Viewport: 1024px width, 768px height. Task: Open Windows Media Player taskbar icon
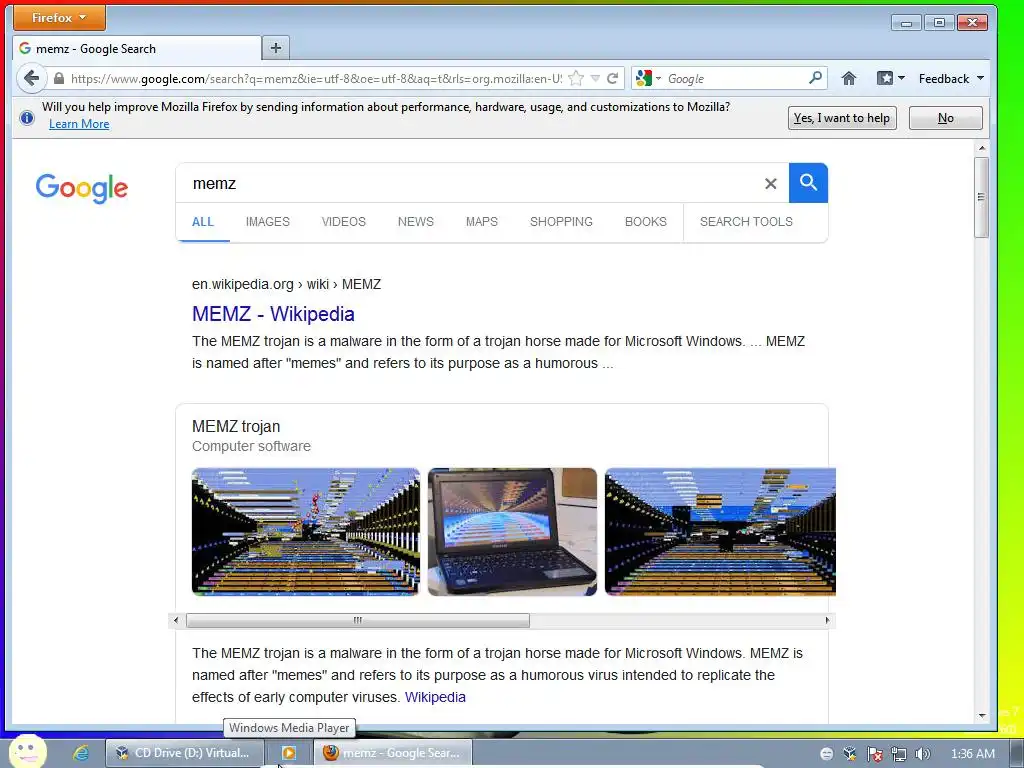[x=289, y=753]
